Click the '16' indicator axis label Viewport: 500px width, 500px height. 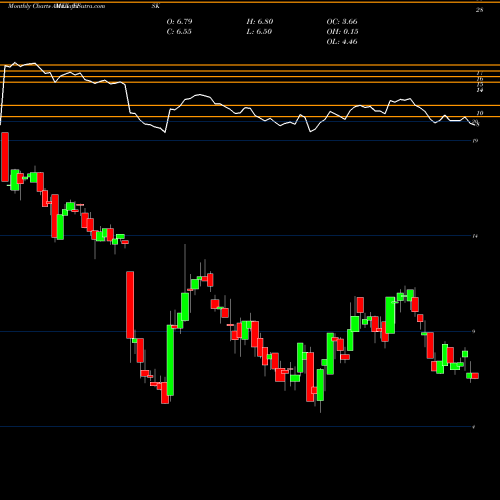tap(480, 79)
